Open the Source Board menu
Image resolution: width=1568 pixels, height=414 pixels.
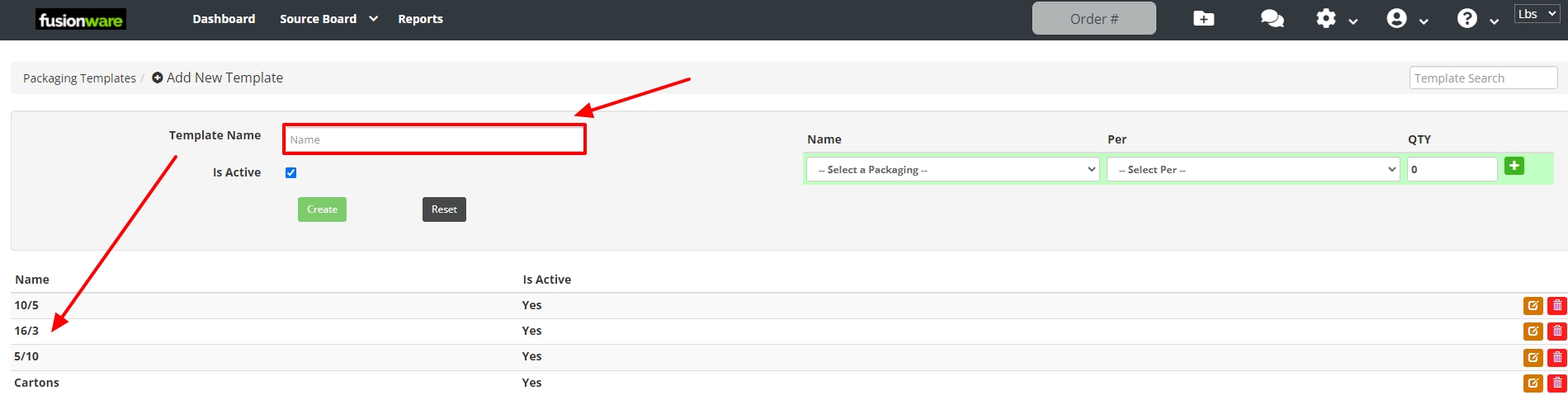pos(328,19)
